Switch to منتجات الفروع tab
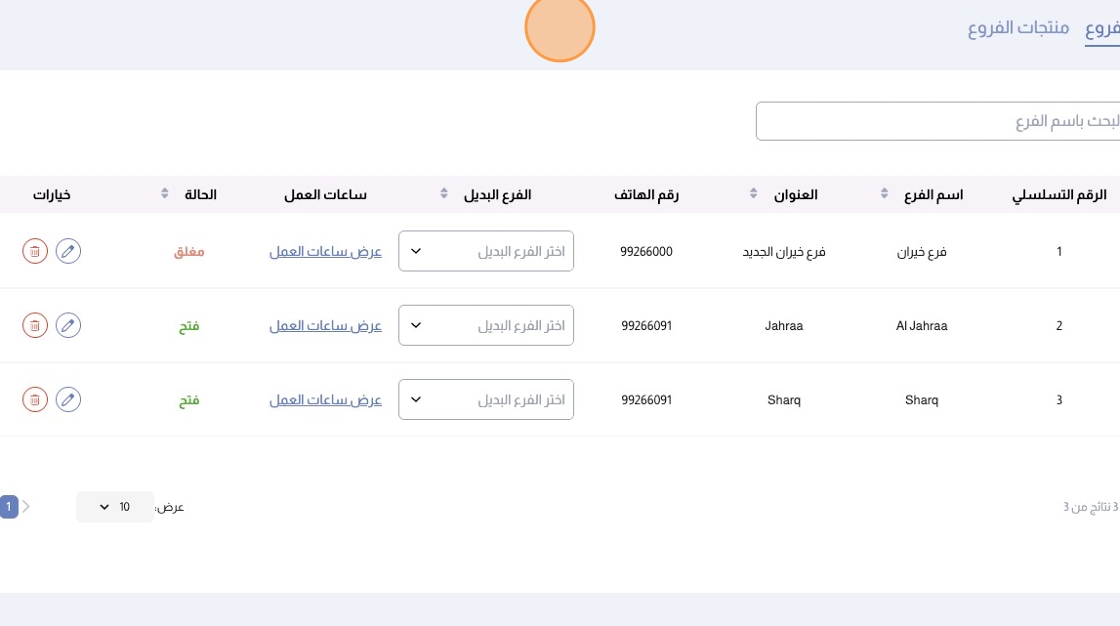Screen dimensions: 1120x626 [1018, 28]
